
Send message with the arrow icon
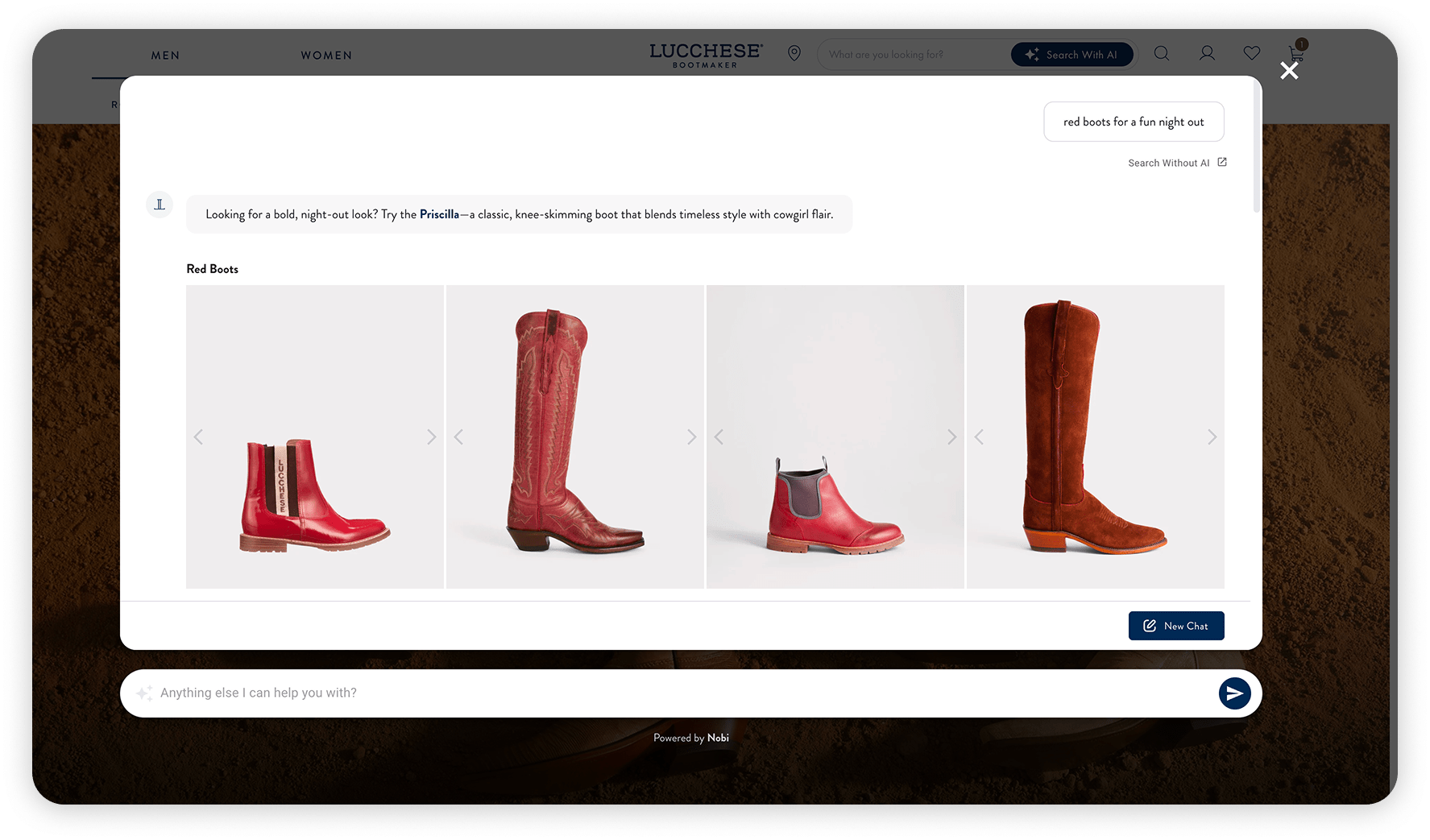point(1234,693)
